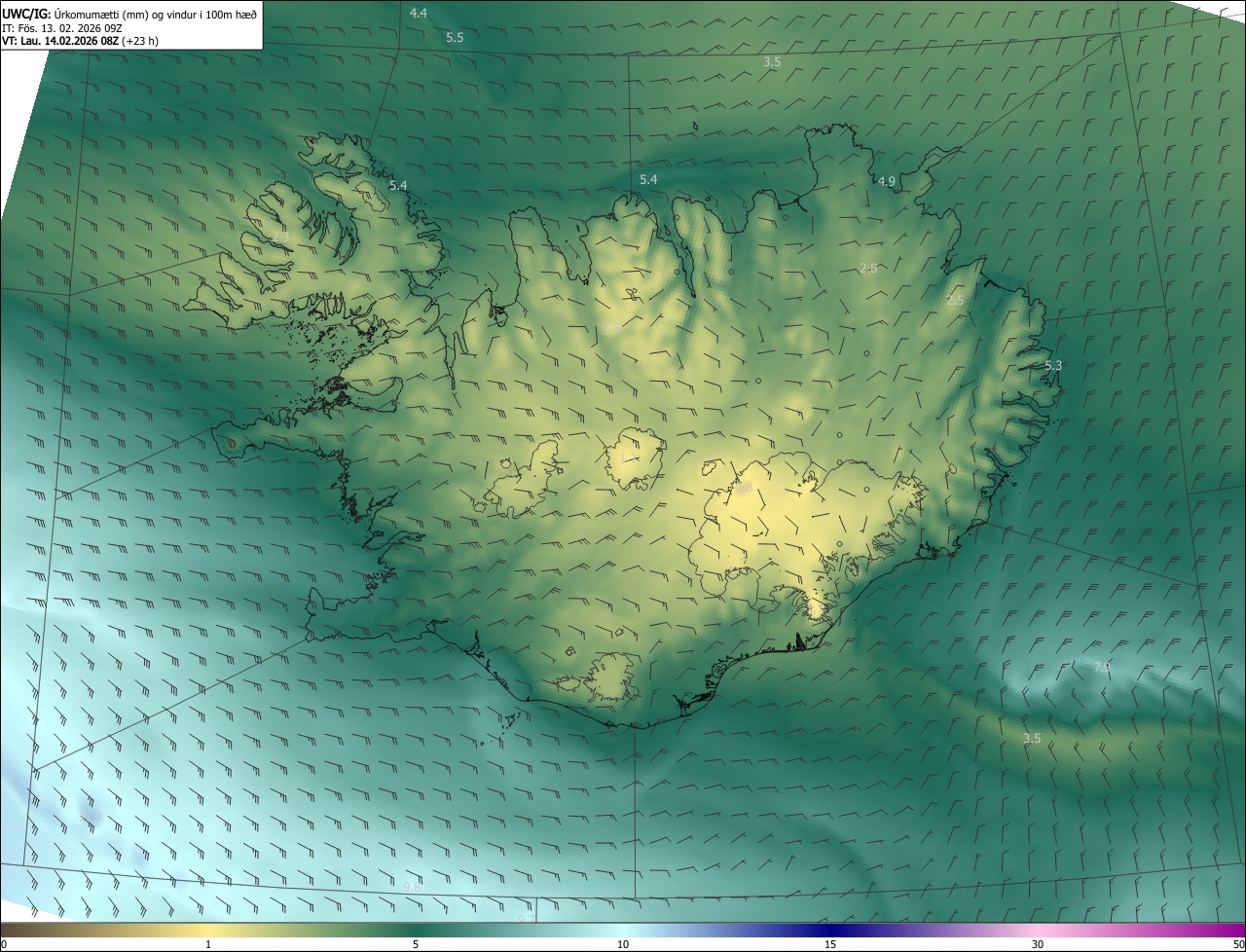Click the '4.4' precipitation value
The width and height of the screenshot is (1246, 952).
(419, 13)
